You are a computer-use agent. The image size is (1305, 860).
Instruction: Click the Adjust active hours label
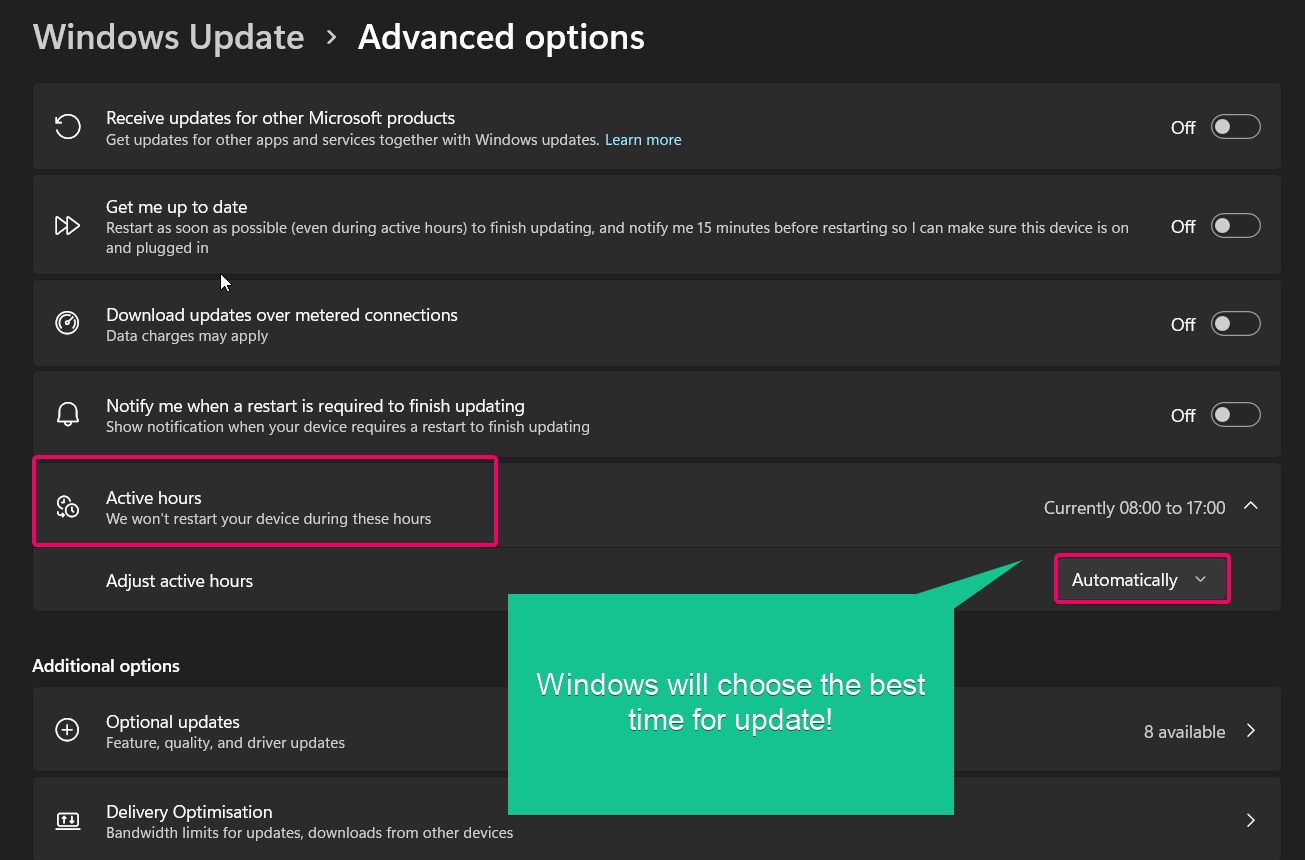pyautogui.click(x=179, y=581)
